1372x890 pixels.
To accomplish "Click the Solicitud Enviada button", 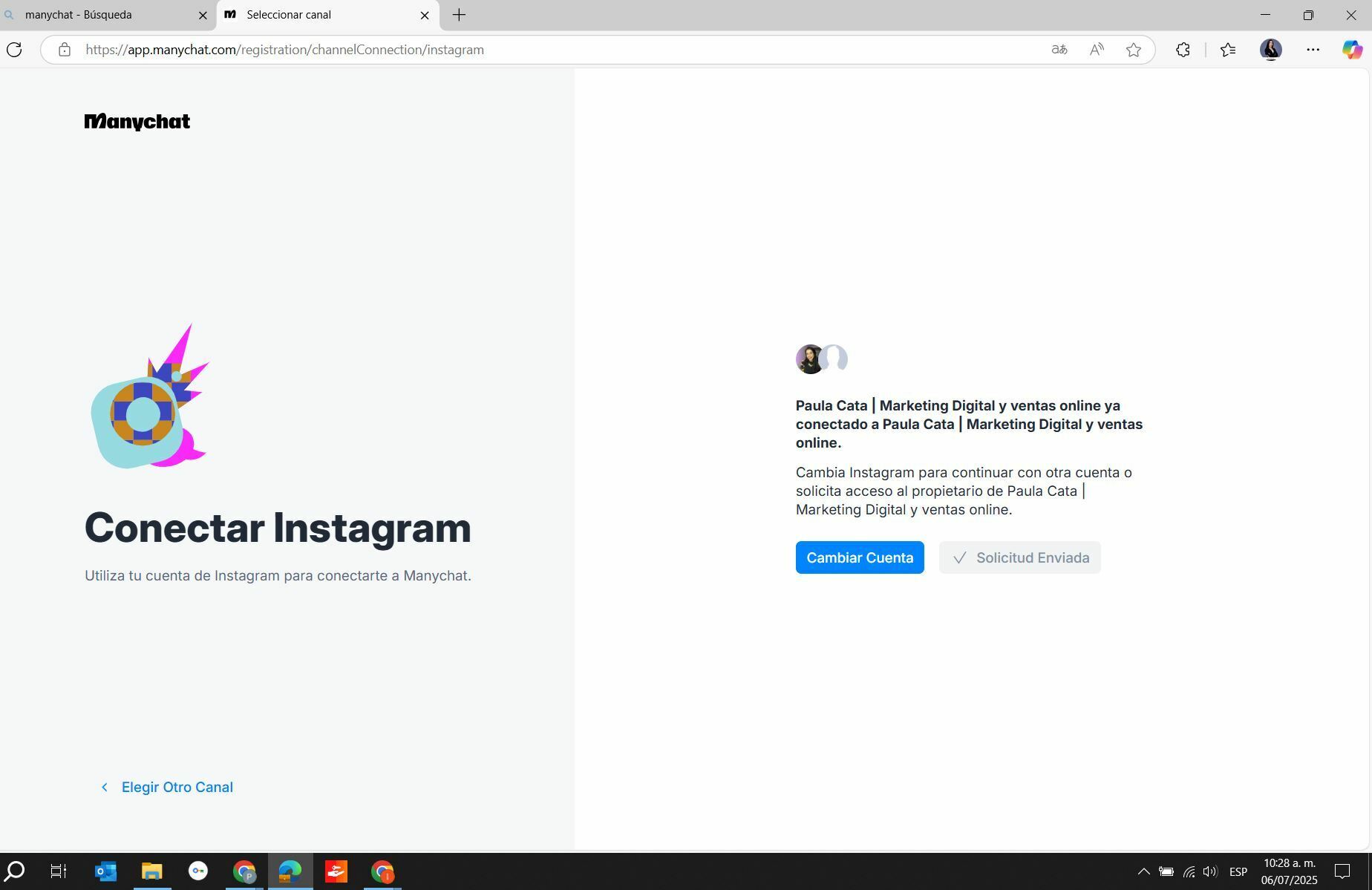I will coord(1019,557).
